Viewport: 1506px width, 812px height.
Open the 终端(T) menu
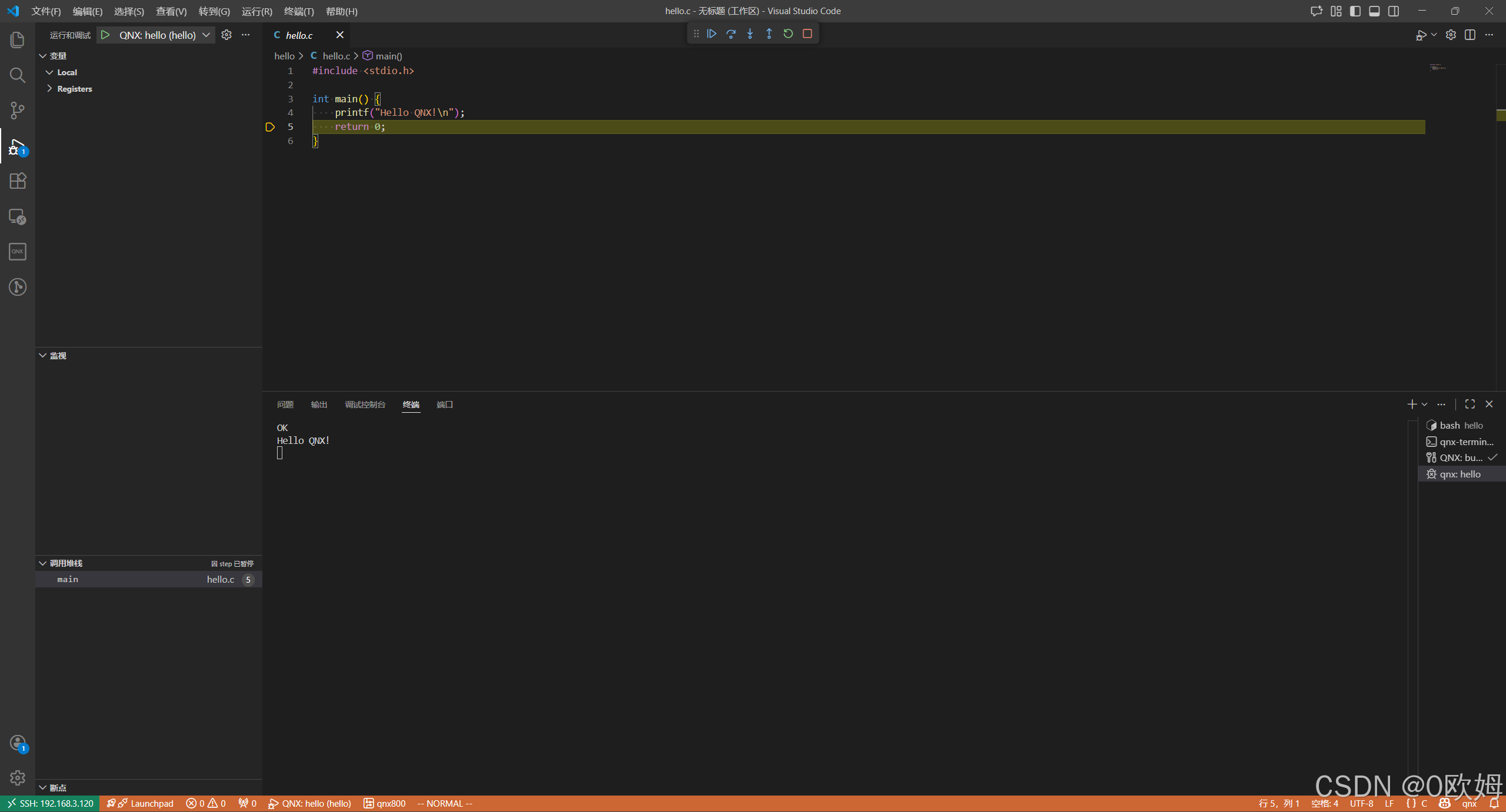click(x=299, y=11)
